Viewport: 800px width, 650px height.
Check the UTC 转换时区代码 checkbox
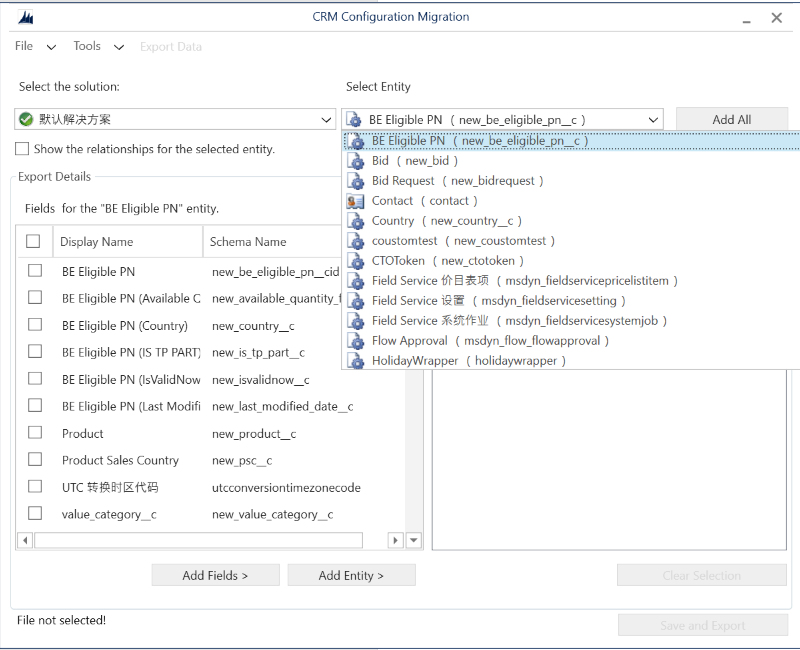[x=35, y=486]
